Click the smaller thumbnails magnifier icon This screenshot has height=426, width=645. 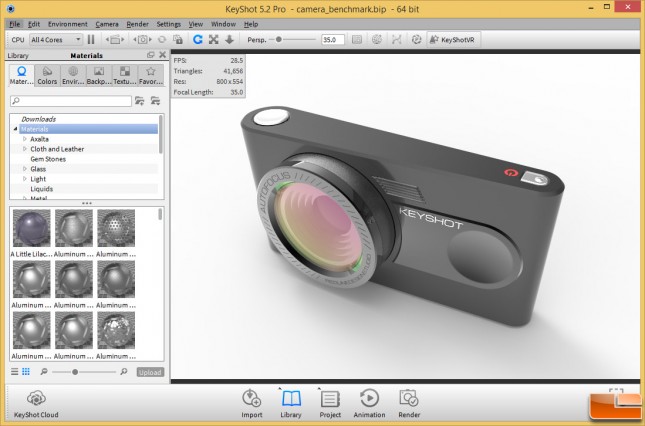(x=44, y=372)
